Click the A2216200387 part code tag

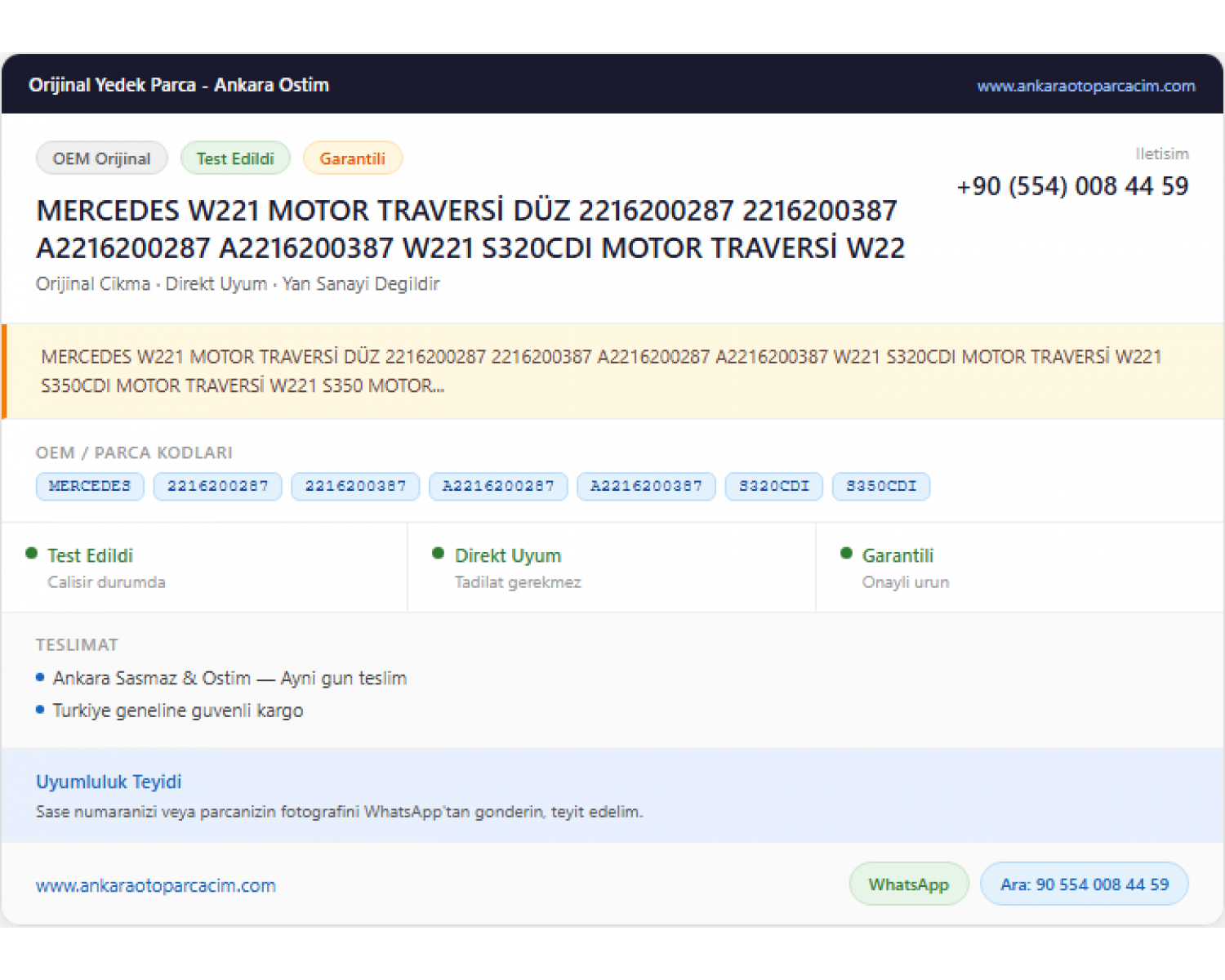click(x=646, y=486)
